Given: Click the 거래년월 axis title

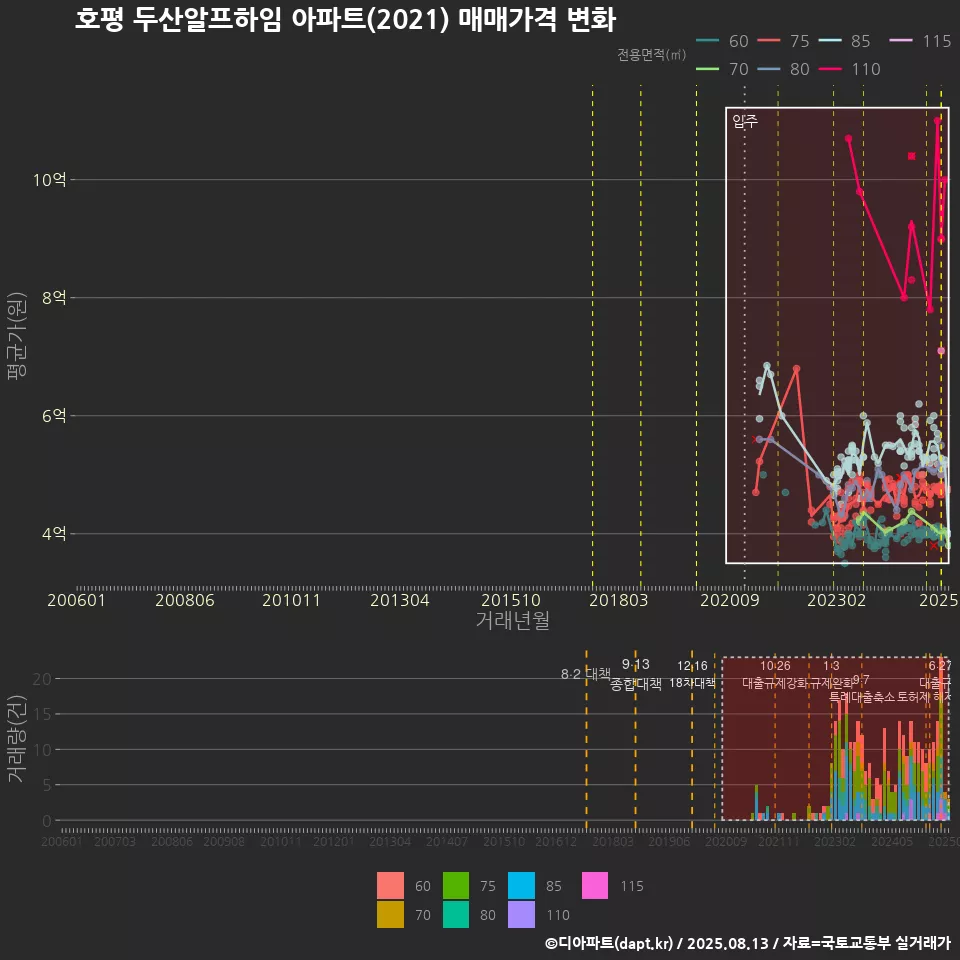Looking at the screenshot, I should (512, 620).
